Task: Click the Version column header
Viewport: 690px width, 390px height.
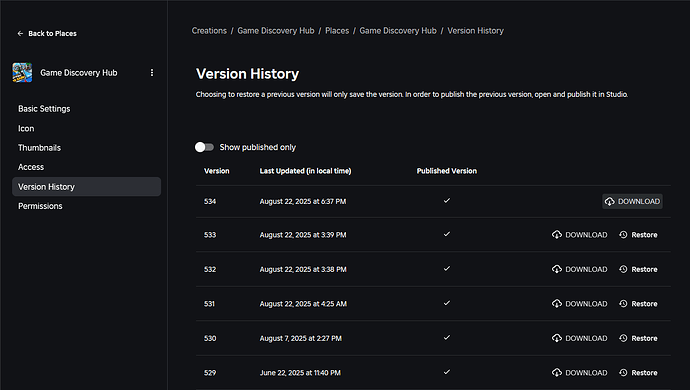Action: tap(217, 171)
